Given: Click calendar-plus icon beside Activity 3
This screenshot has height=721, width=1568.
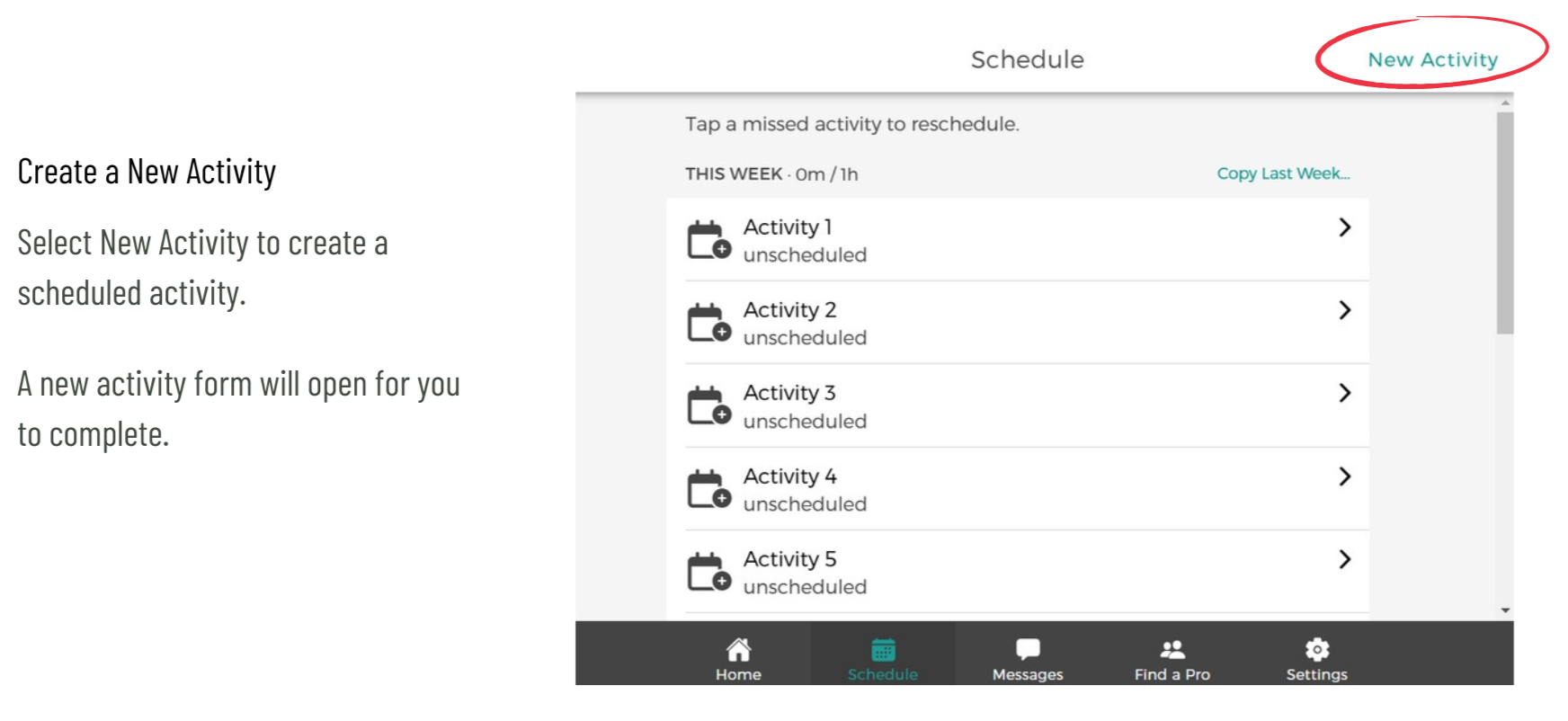Looking at the screenshot, I should [709, 405].
